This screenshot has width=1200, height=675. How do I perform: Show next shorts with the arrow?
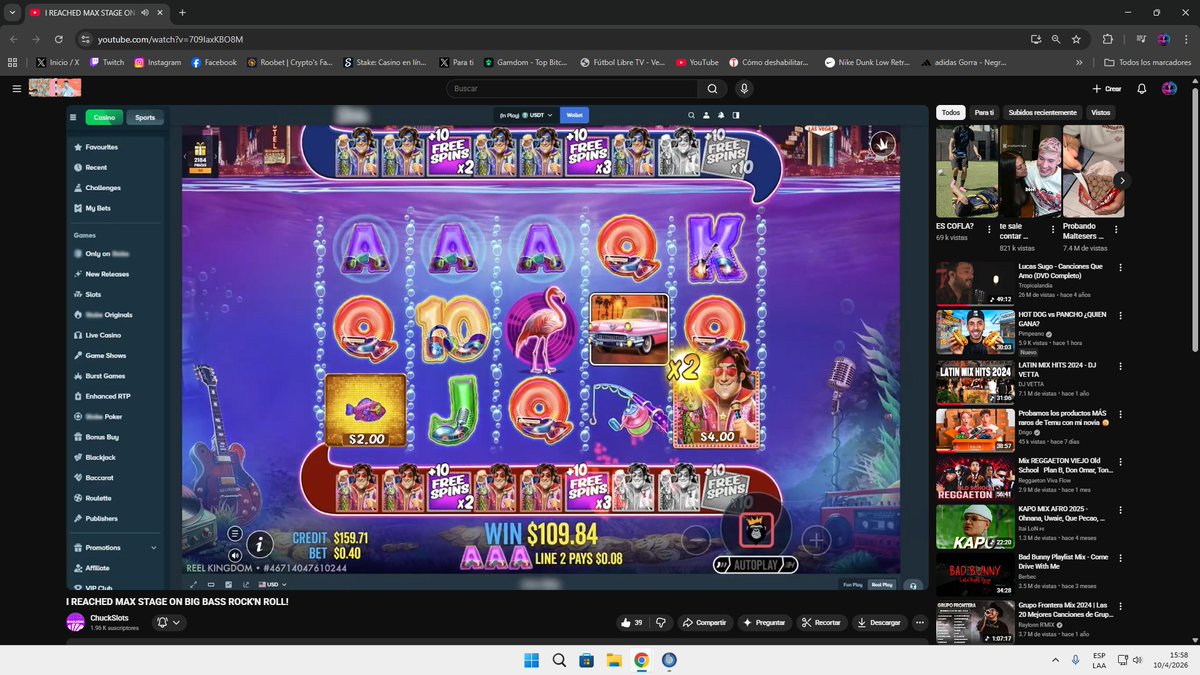coord(1122,180)
